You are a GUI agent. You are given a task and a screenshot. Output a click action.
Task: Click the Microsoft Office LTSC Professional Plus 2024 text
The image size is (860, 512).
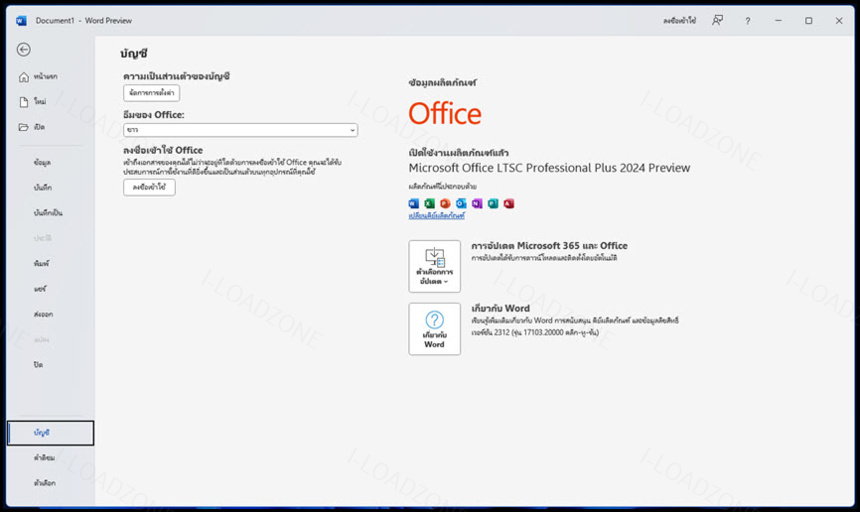[549, 168]
